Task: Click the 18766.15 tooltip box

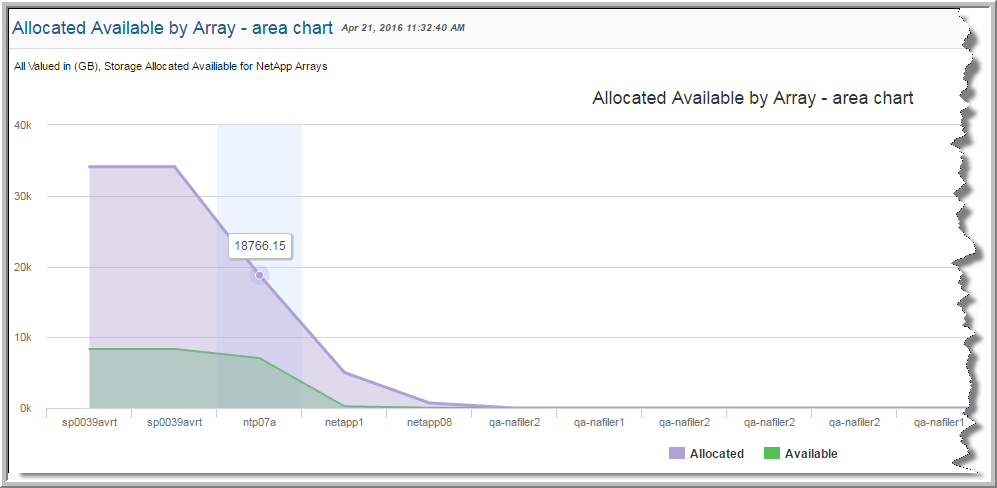Action: [260, 247]
